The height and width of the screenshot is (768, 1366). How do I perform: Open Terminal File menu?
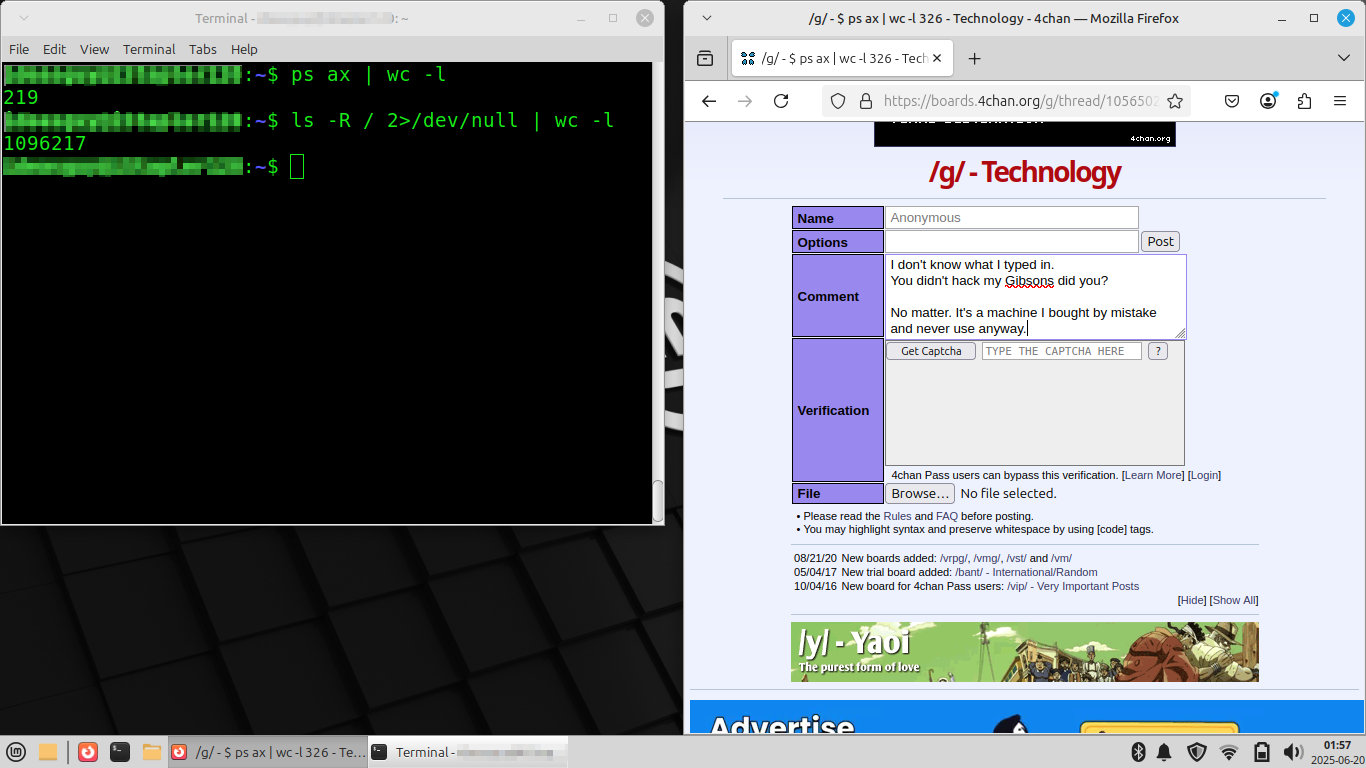click(19, 49)
